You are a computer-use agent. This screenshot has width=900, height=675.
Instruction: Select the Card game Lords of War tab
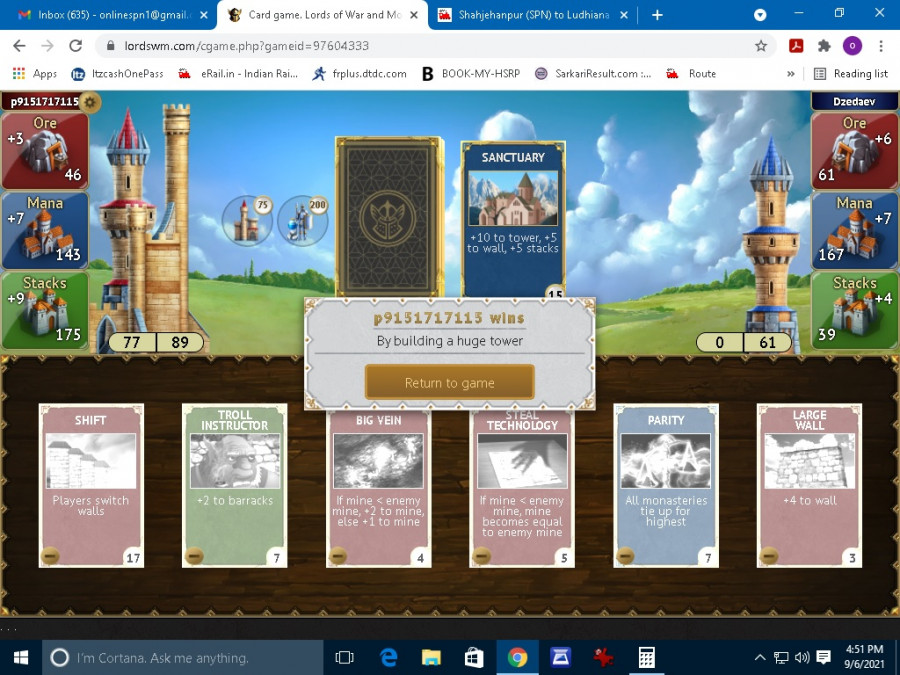(x=322, y=15)
